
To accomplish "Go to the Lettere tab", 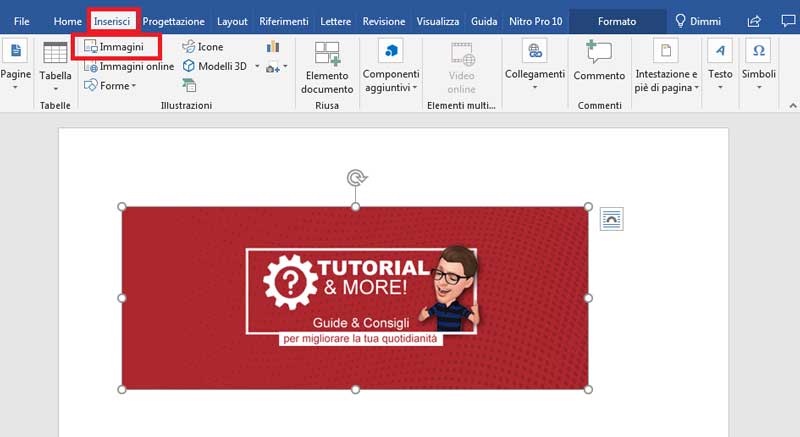I will 335,21.
